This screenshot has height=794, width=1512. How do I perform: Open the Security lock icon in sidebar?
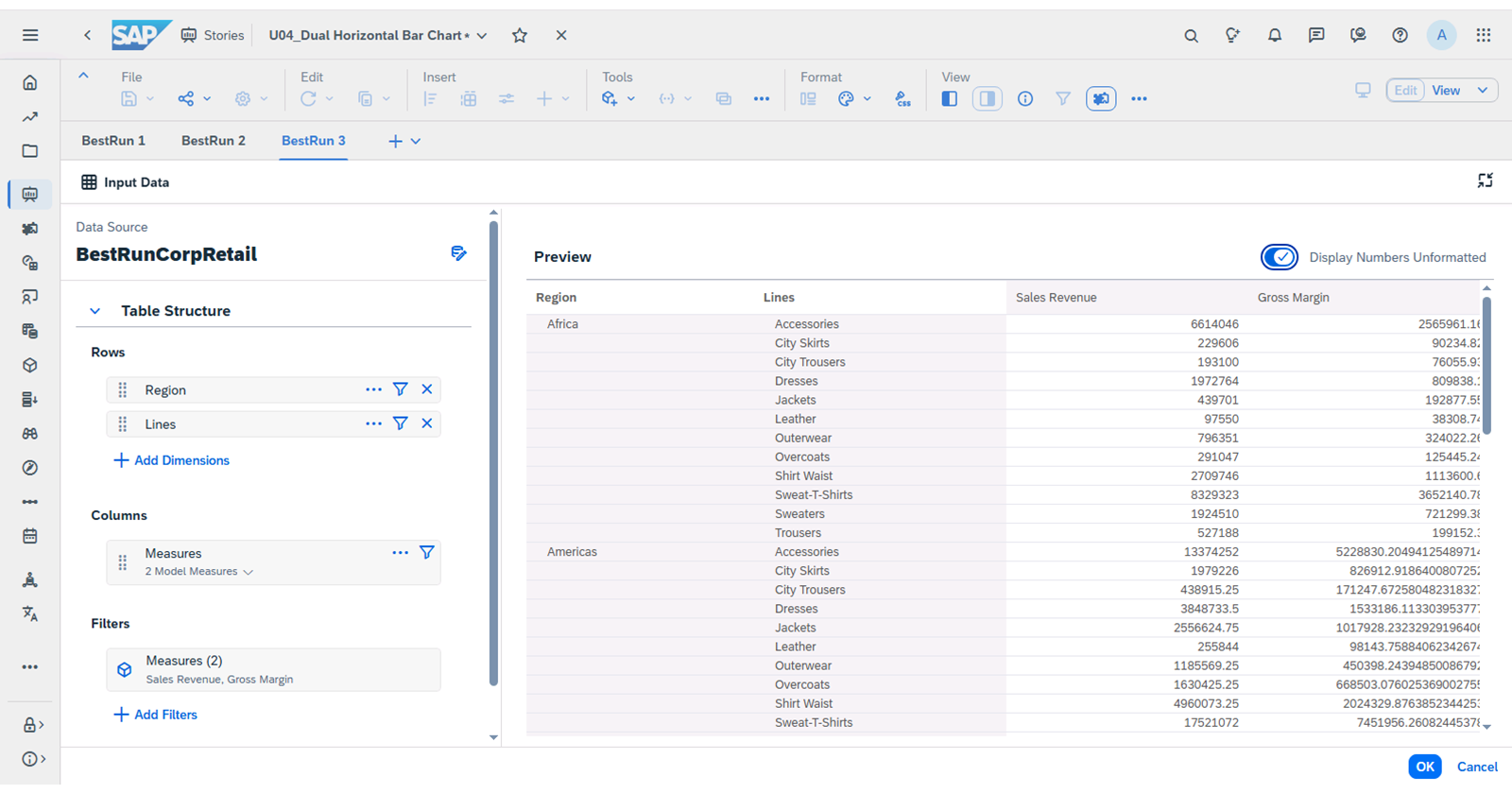[x=31, y=725]
